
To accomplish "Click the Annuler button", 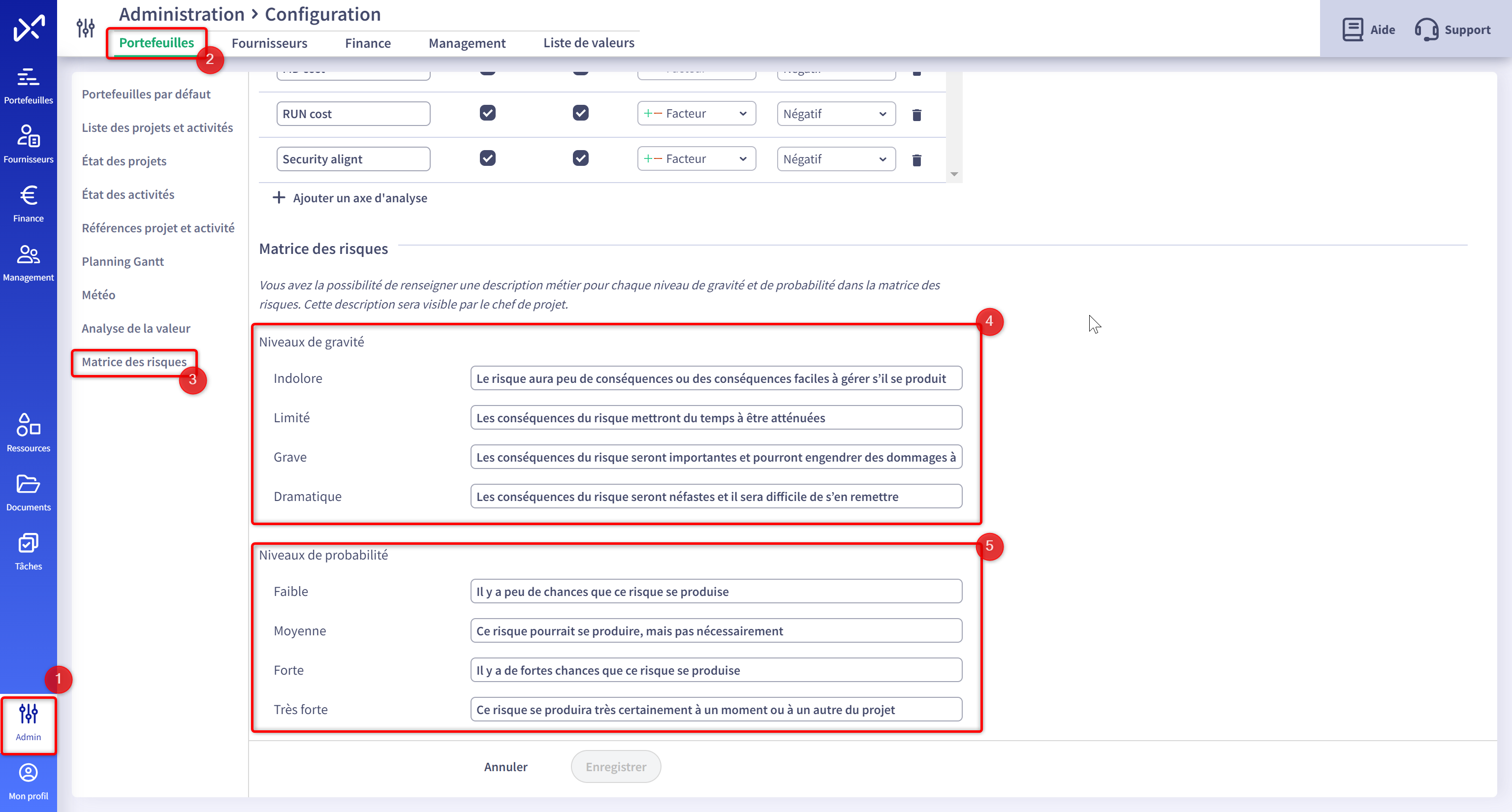I will click(505, 767).
